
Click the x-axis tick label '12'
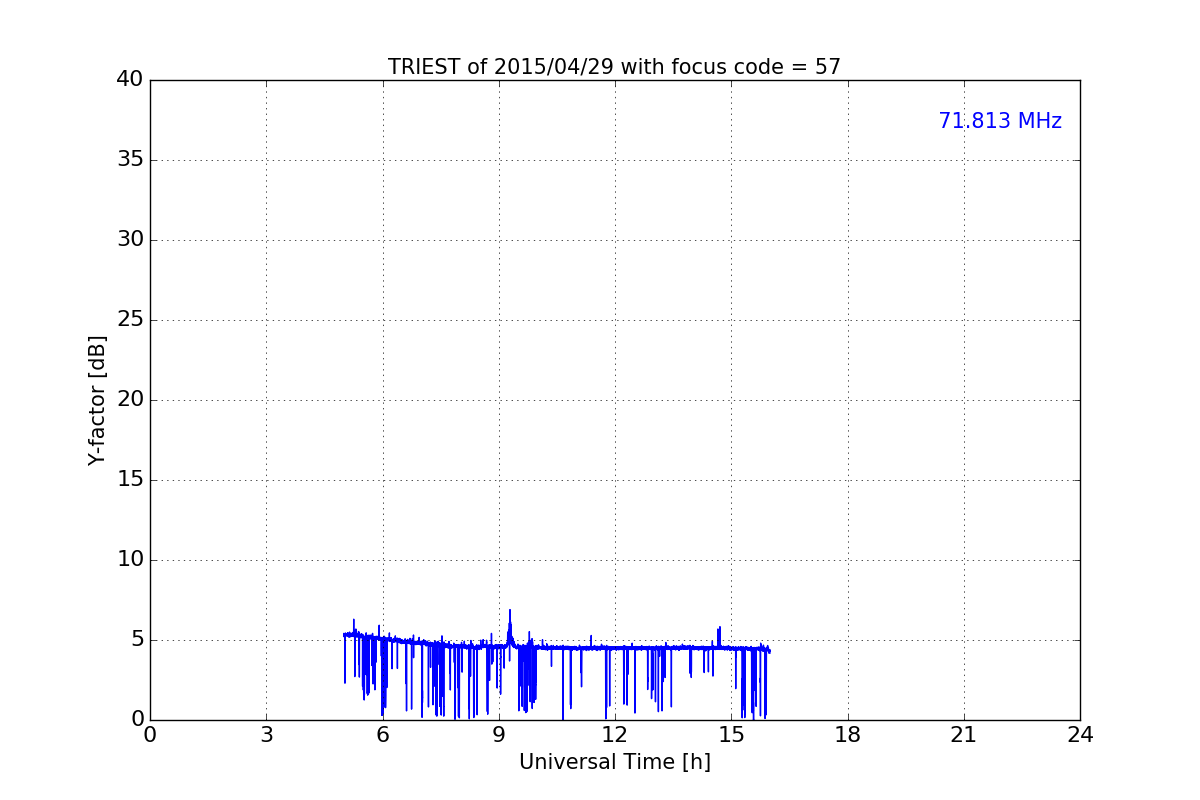615,735
